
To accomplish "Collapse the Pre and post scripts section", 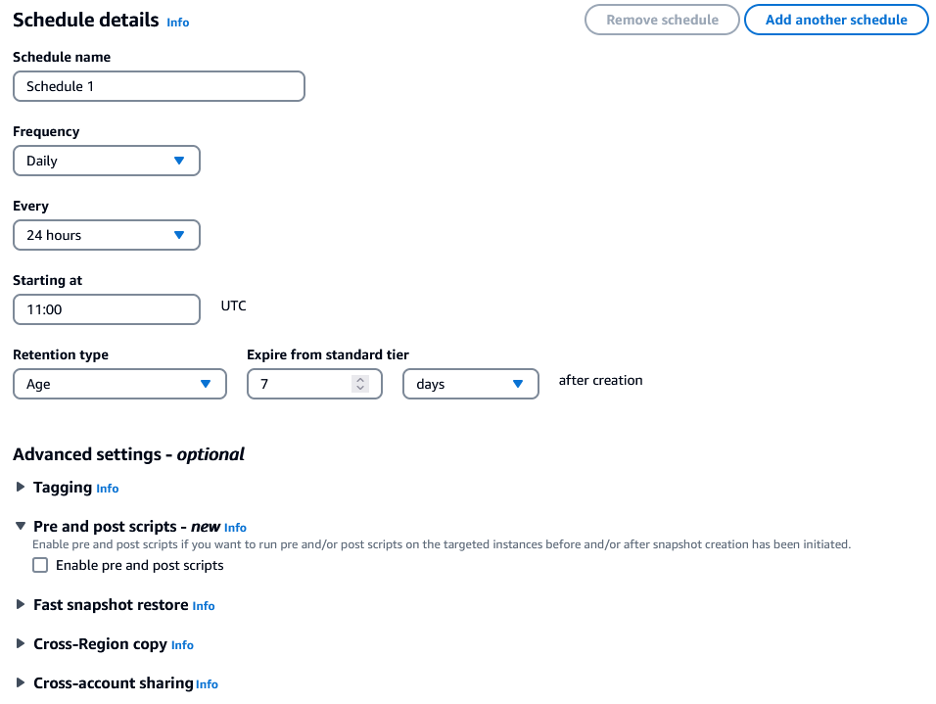I will pyautogui.click(x=21, y=527).
